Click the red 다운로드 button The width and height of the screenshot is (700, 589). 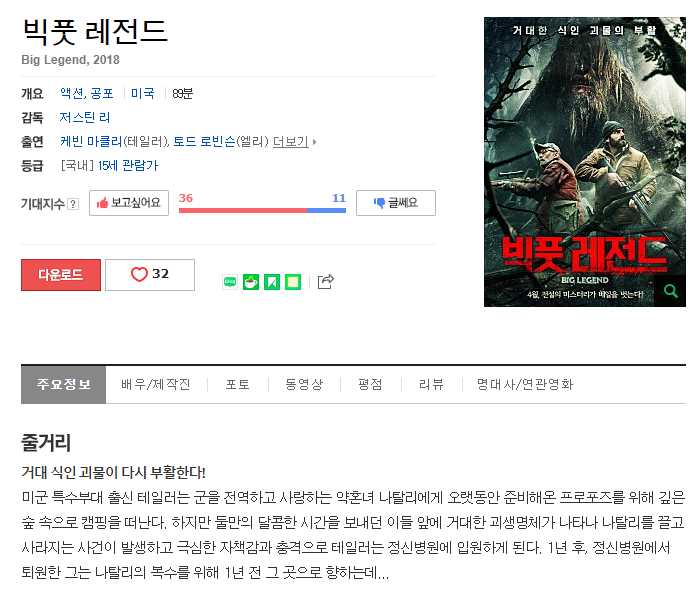click(61, 275)
